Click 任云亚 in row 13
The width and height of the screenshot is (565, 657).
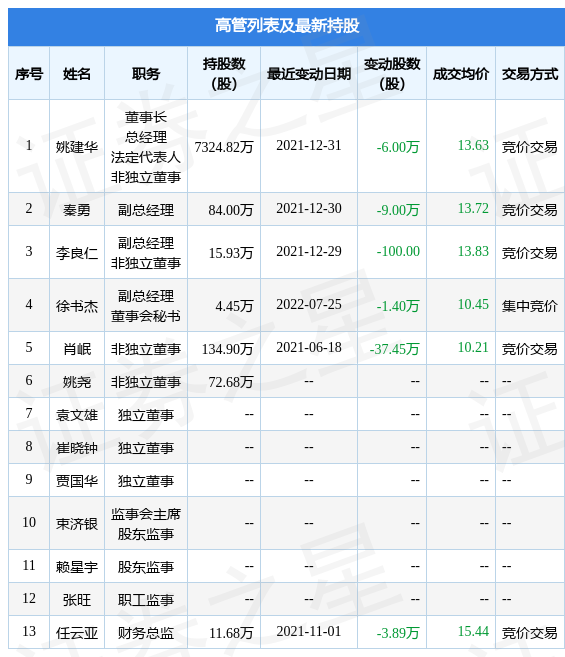click(x=77, y=633)
